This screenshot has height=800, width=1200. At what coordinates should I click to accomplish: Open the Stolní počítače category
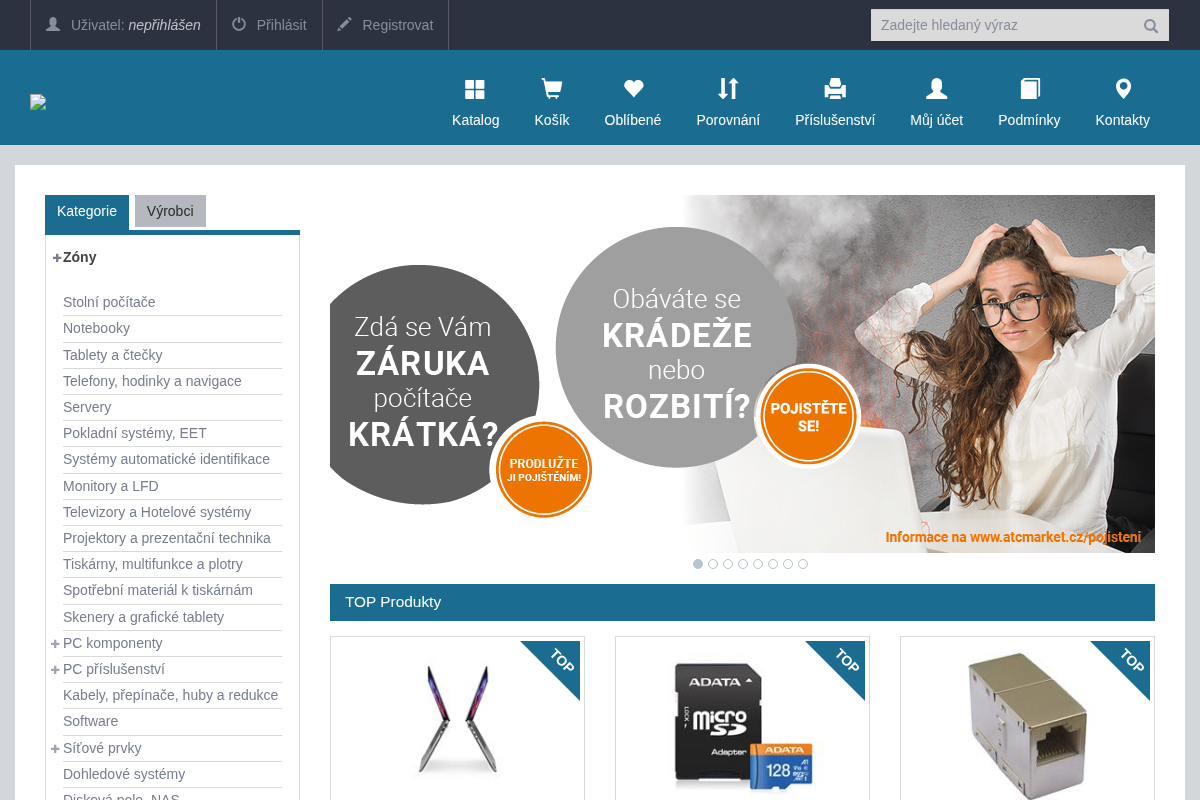click(109, 302)
